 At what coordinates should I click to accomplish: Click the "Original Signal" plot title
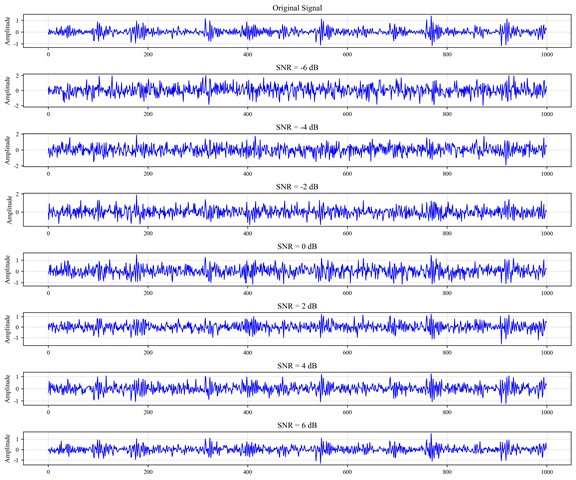[x=297, y=8]
